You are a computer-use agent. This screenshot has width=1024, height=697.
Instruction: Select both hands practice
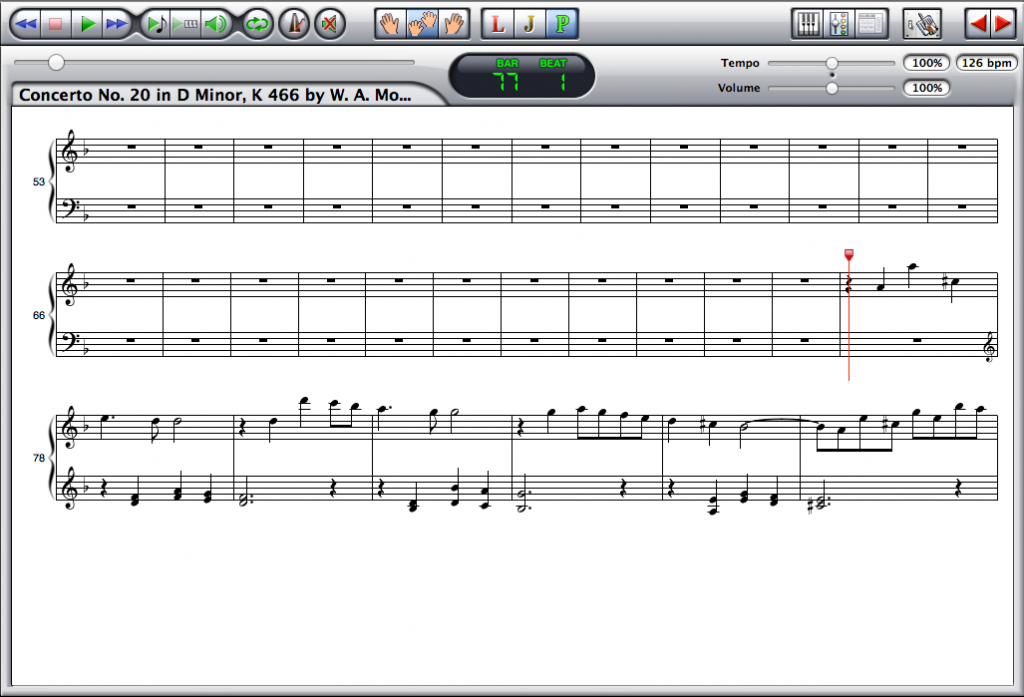pyautogui.click(x=422, y=24)
